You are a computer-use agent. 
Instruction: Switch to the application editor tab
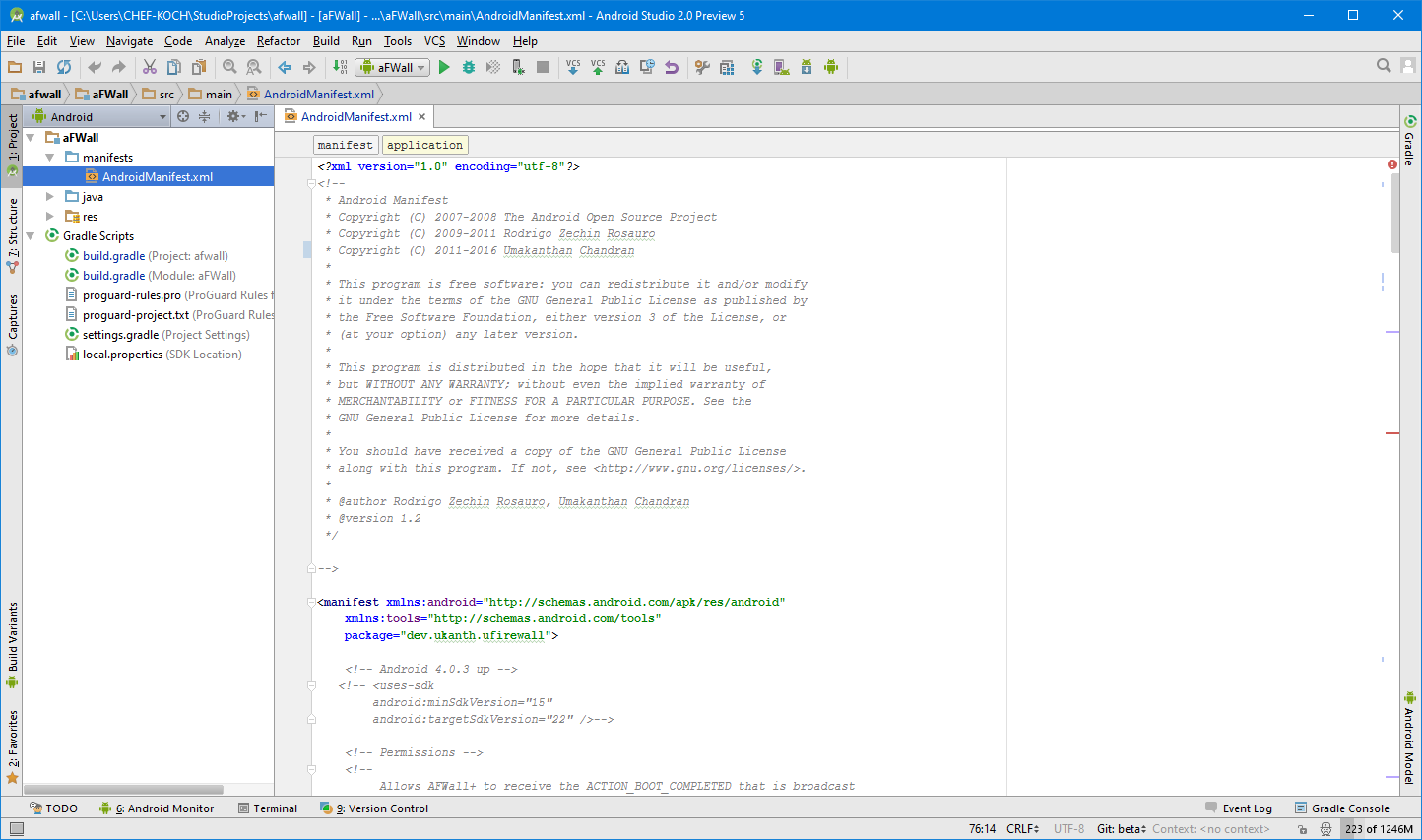[x=424, y=144]
